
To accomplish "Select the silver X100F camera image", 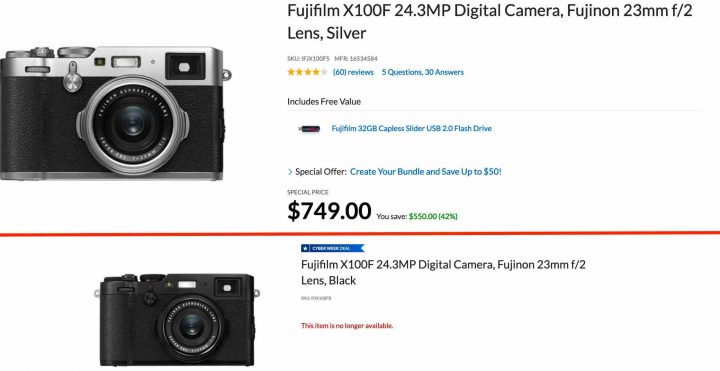I will point(116,113).
